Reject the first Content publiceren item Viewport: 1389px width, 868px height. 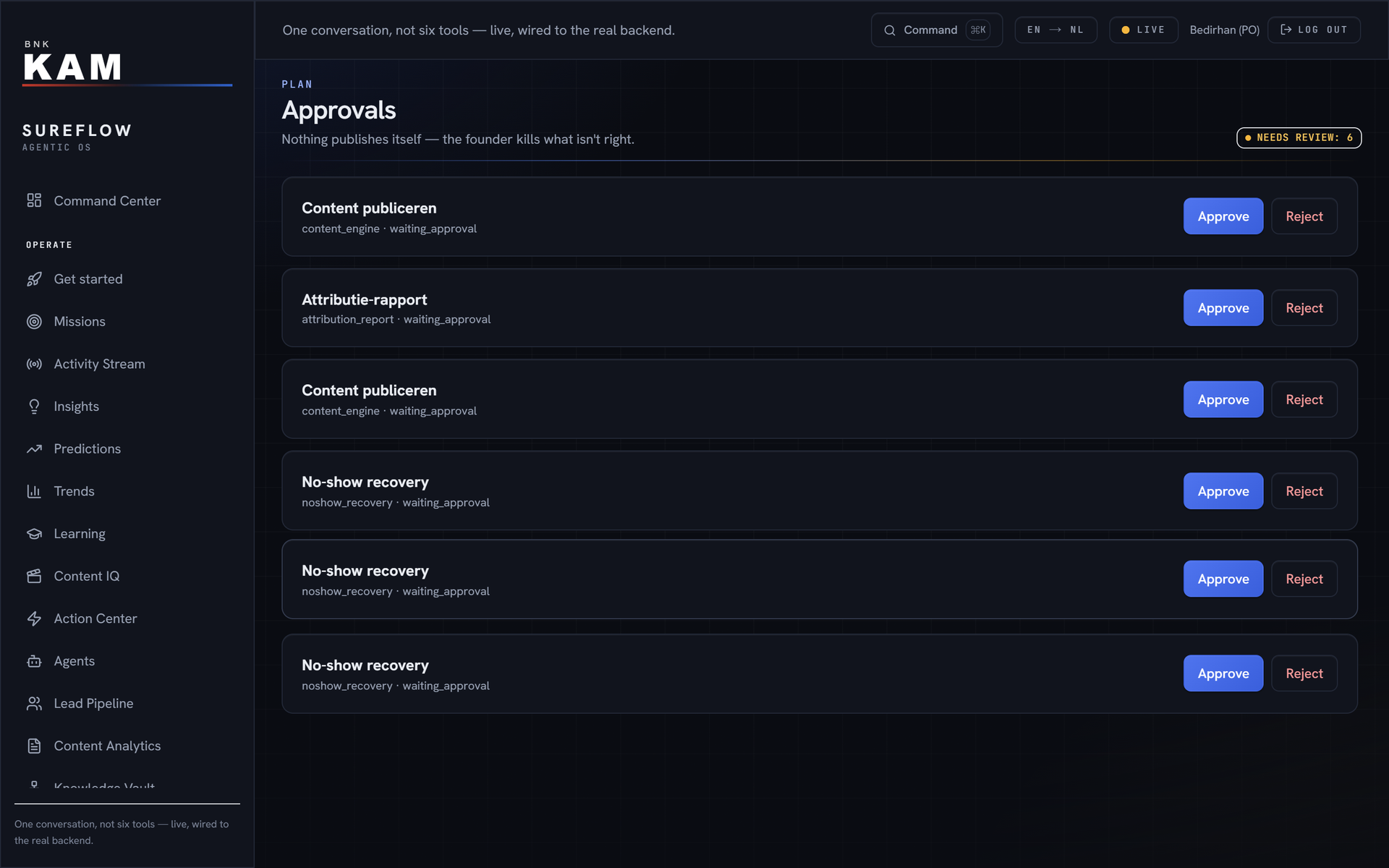coord(1304,216)
